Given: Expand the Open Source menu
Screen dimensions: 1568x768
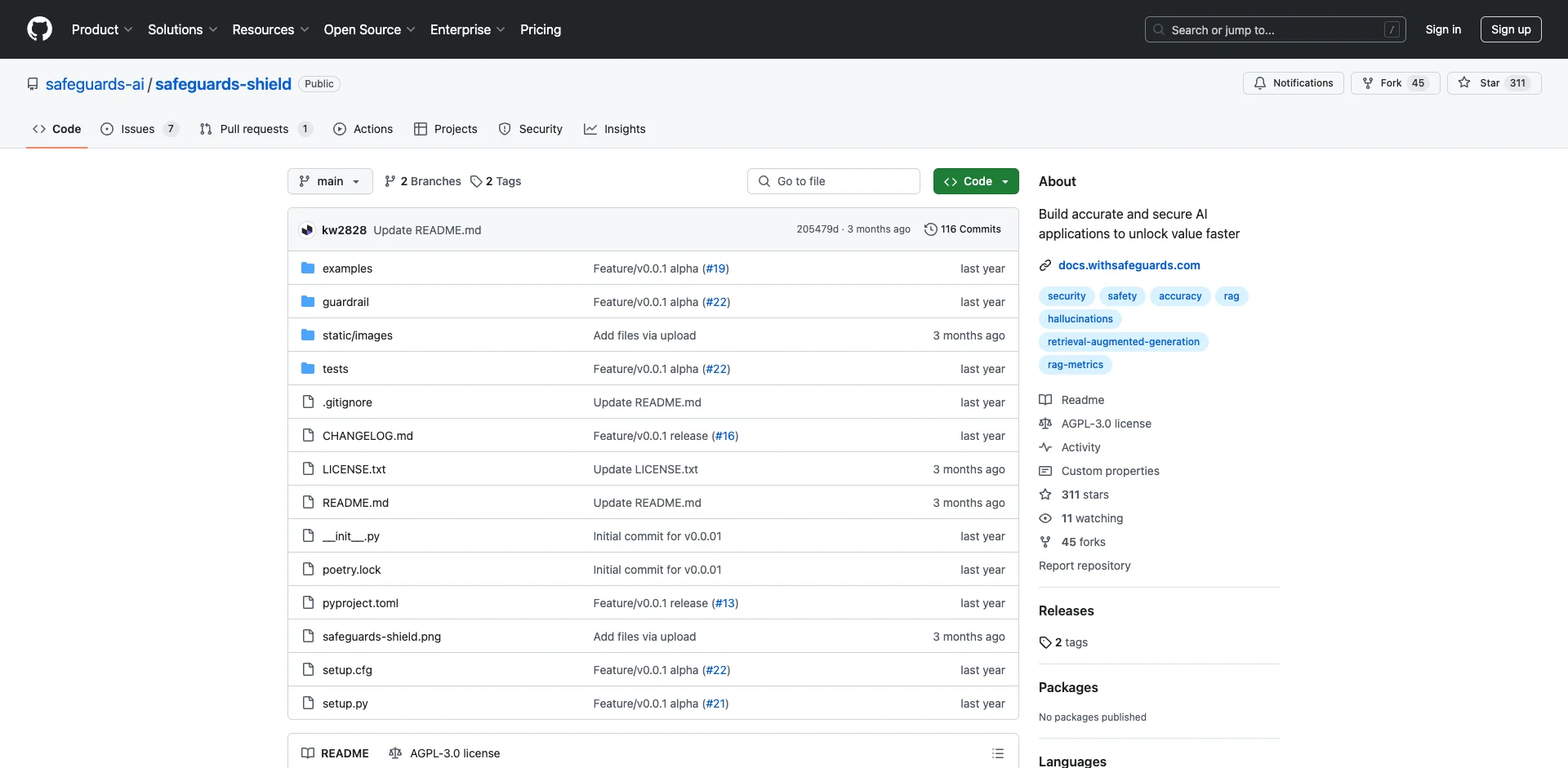Looking at the screenshot, I should click(x=370, y=29).
